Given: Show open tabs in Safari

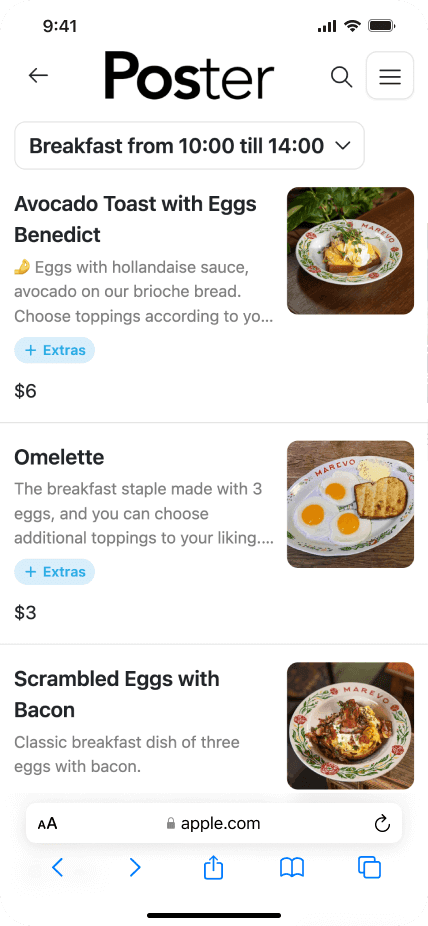Looking at the screenshot, I should pyautogui.click(x=370, y=868).
